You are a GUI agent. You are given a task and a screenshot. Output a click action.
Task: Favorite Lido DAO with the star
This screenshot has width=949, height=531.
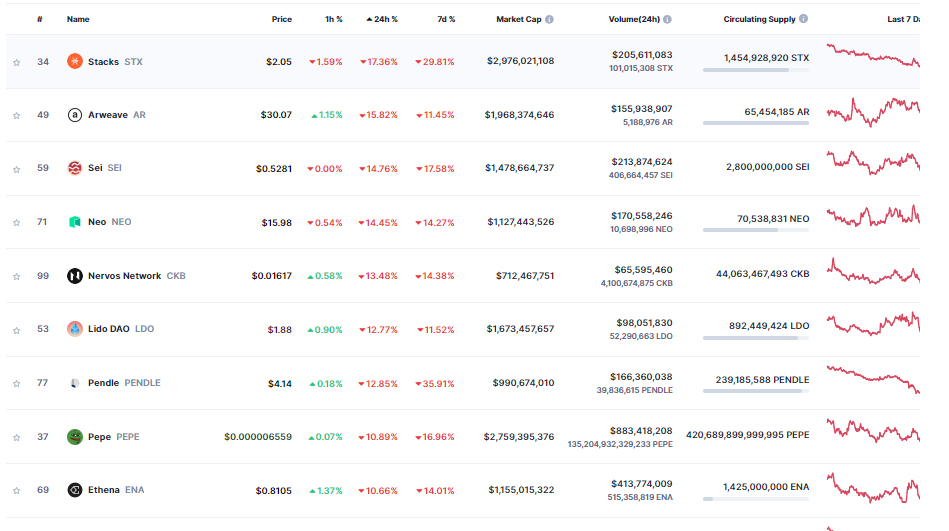17,330
